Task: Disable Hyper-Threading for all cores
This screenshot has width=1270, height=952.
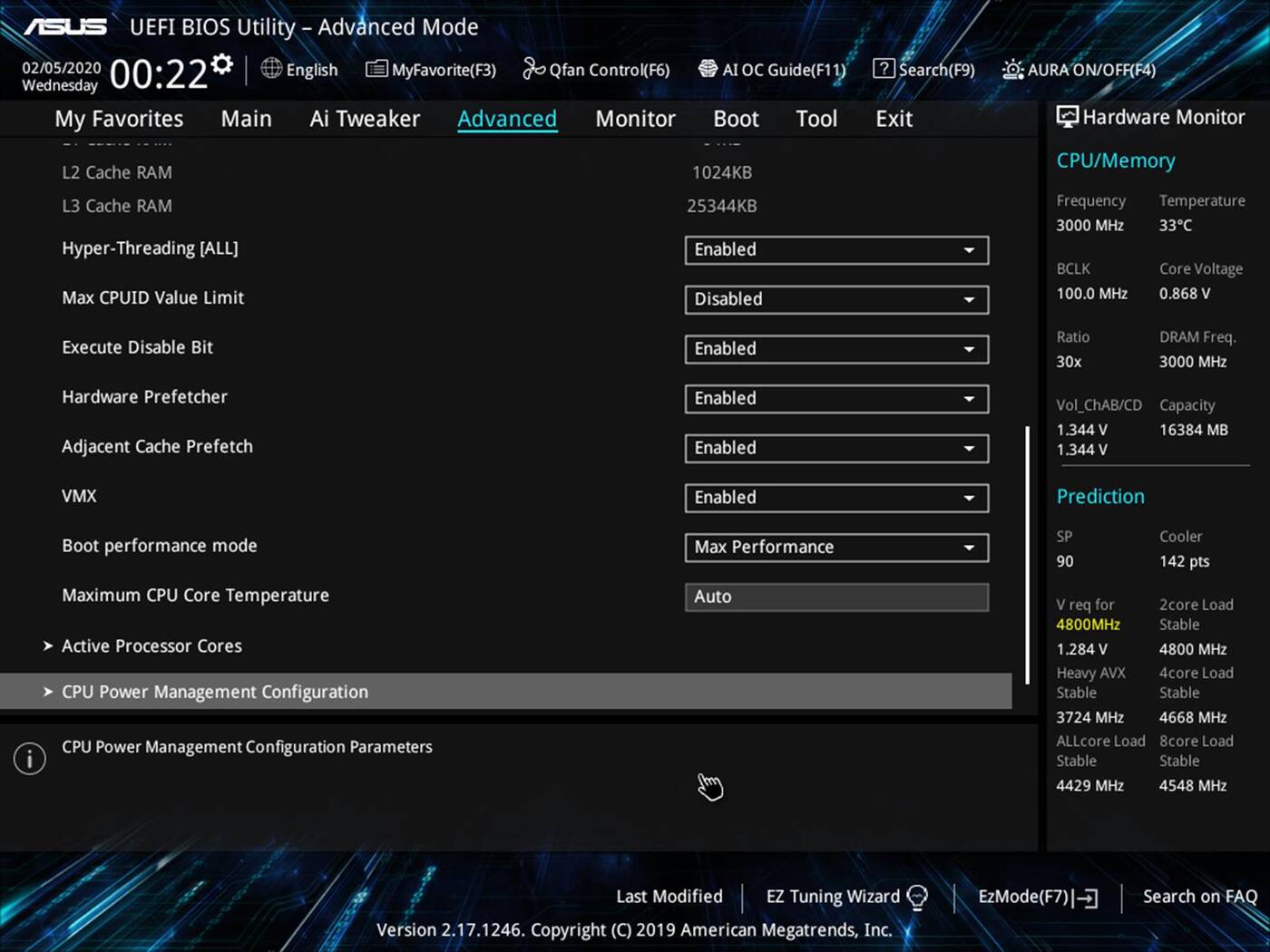Action: (x=835, y=250)
